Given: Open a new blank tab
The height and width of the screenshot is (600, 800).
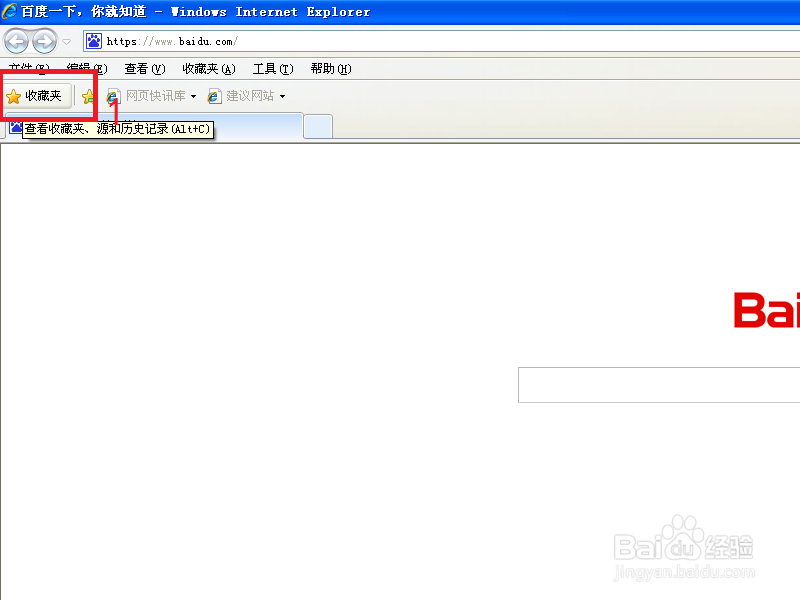Looking at the screenshot, I should coord(318,127).
